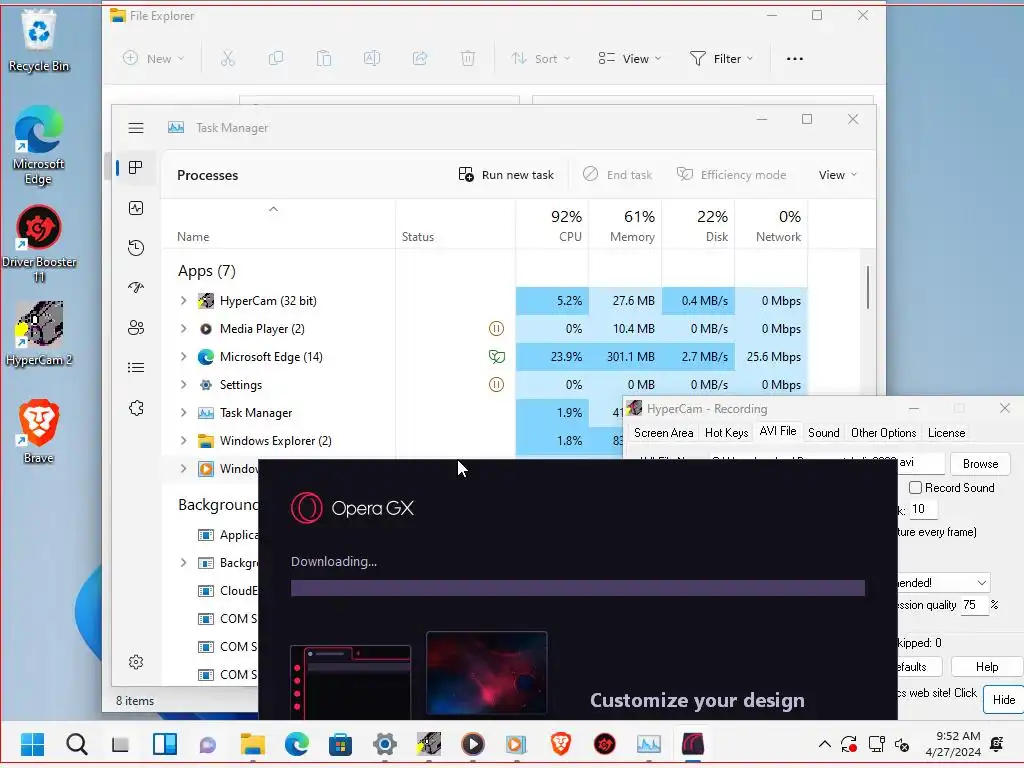Open Details list icon in Task Manager sidebar
The width and height of the screenshot is (1024, 768).
point(136,368)
